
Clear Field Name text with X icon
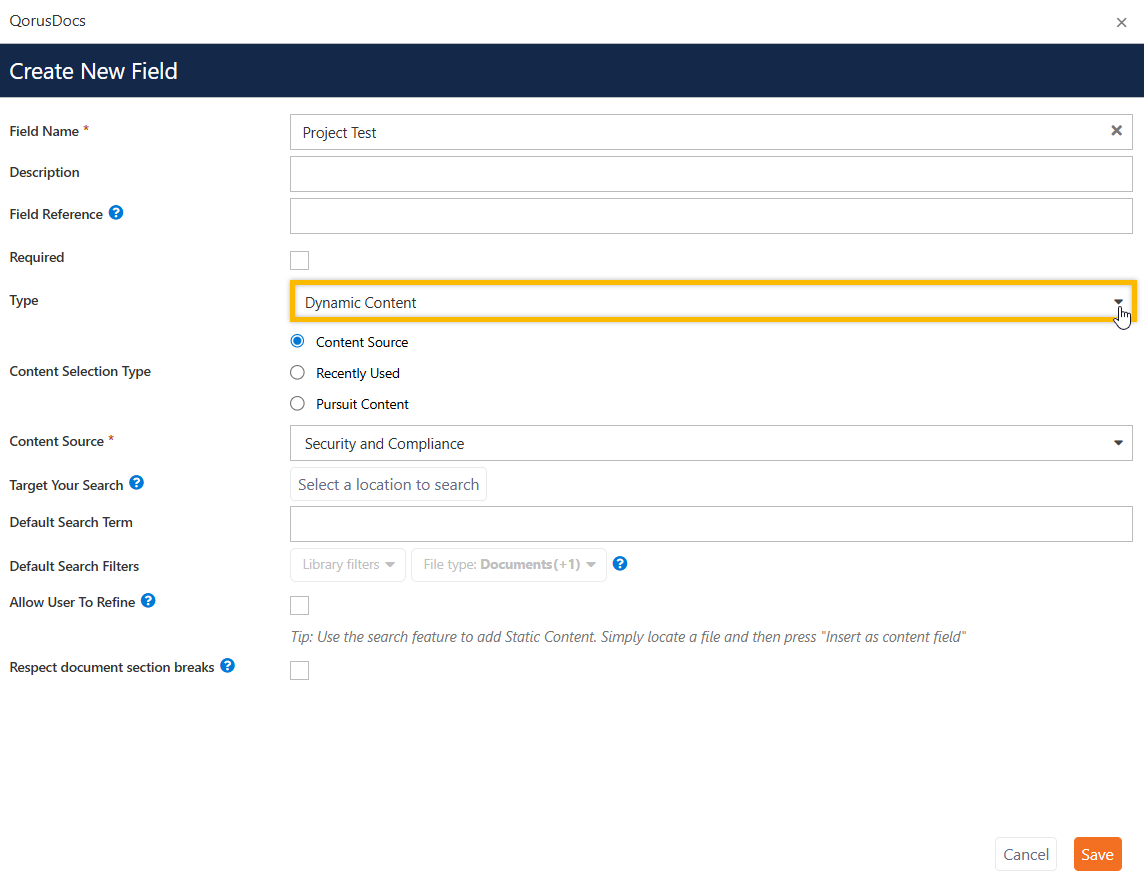click(x=1116, y=131)
